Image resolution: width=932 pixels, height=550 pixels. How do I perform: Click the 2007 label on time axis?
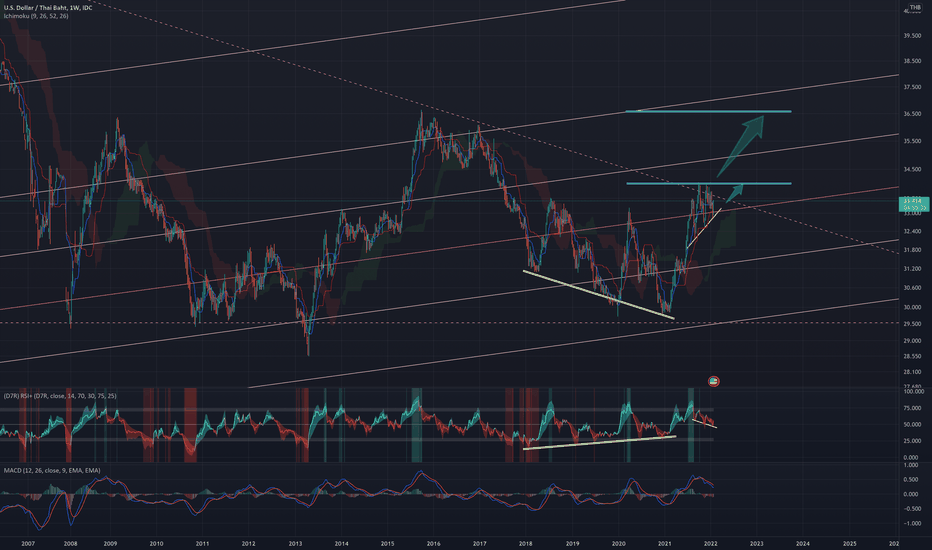point(27,543)
